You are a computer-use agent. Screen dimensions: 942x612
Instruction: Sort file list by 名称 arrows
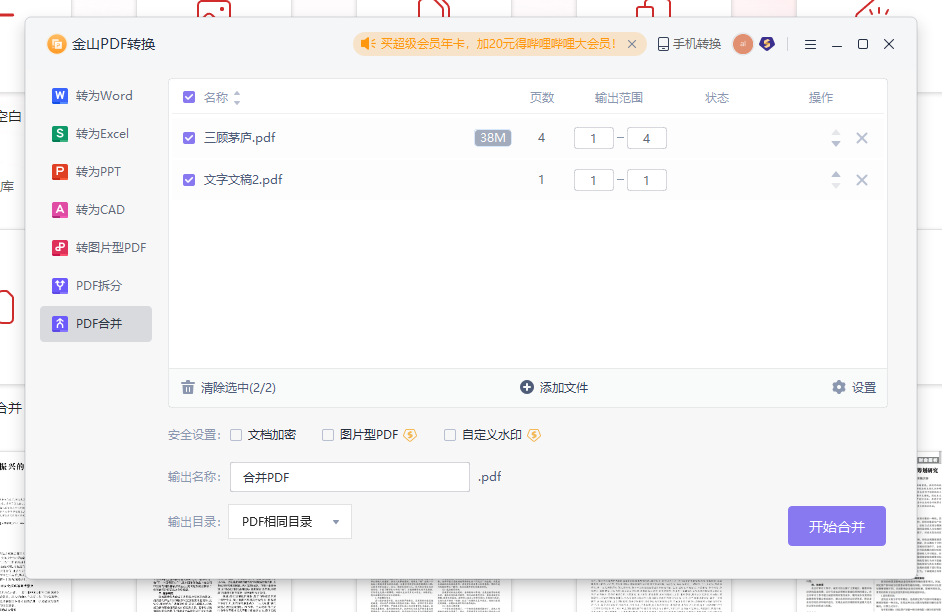tap(237, 97)
